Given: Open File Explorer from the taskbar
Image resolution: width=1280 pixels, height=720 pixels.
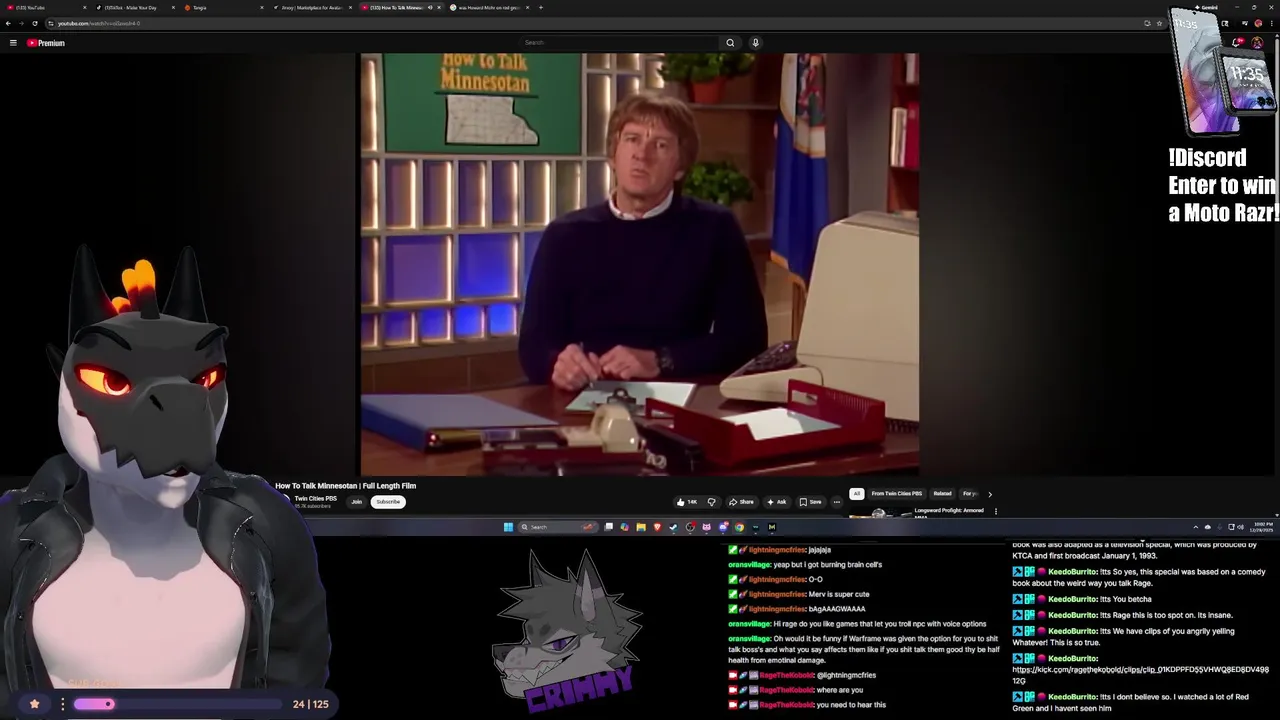Looking at the screenshot, I should (641, 527).
